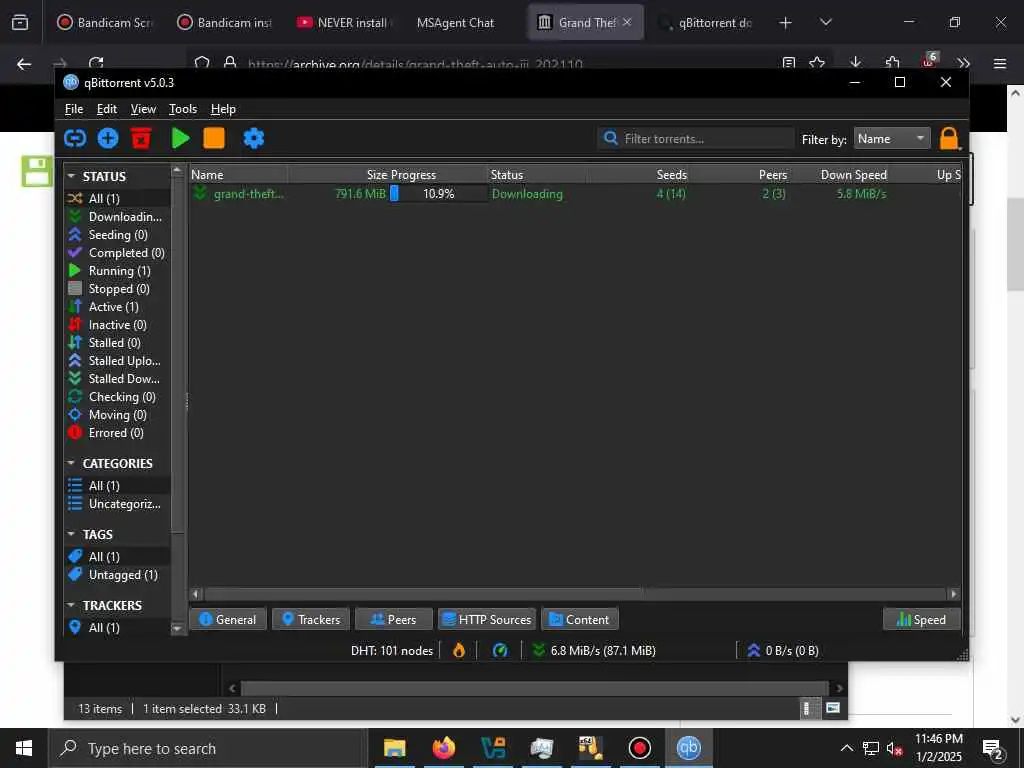Click the Windows Start button
Image resolution: width=1024 pixels, height=768 pixels.
tap(24, 748)
